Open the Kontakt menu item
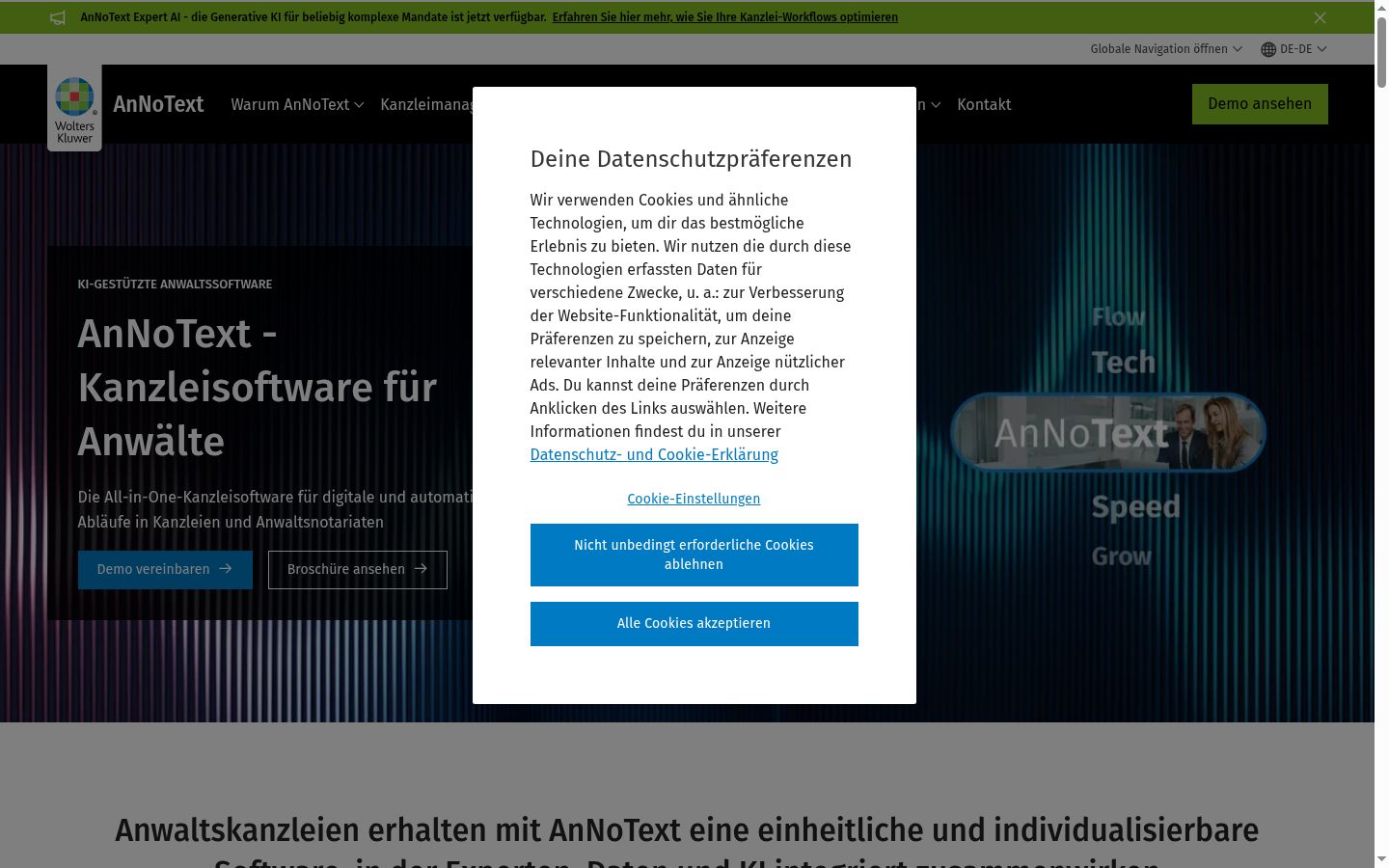Image resolution: width=1389 pixels, height=868 pixels. coord(984,104)
